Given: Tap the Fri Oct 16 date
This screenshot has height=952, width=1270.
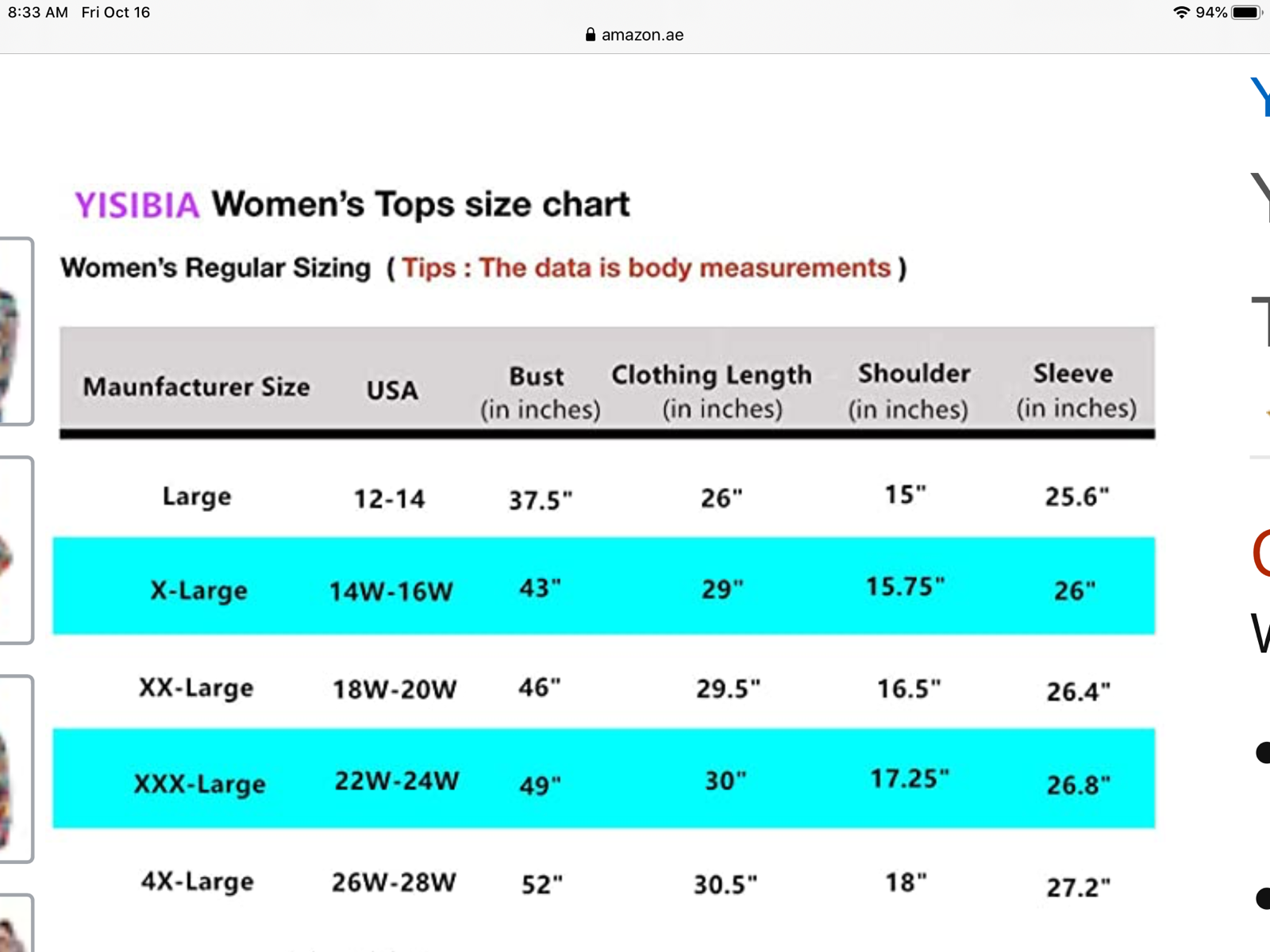Looking at the screenshot, I should (116, 13).
